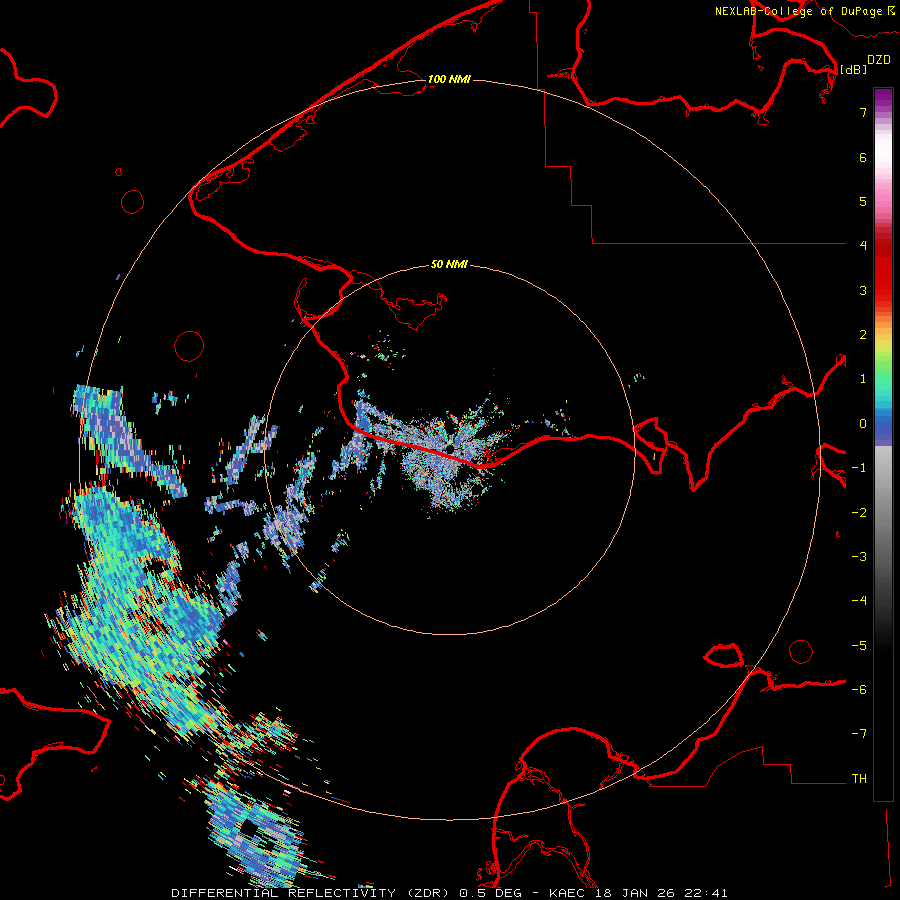Click the "-5" value on the color scale
The width and height of the screenshot is (900, 900).
pyautogui.click(x=859, y=646)
